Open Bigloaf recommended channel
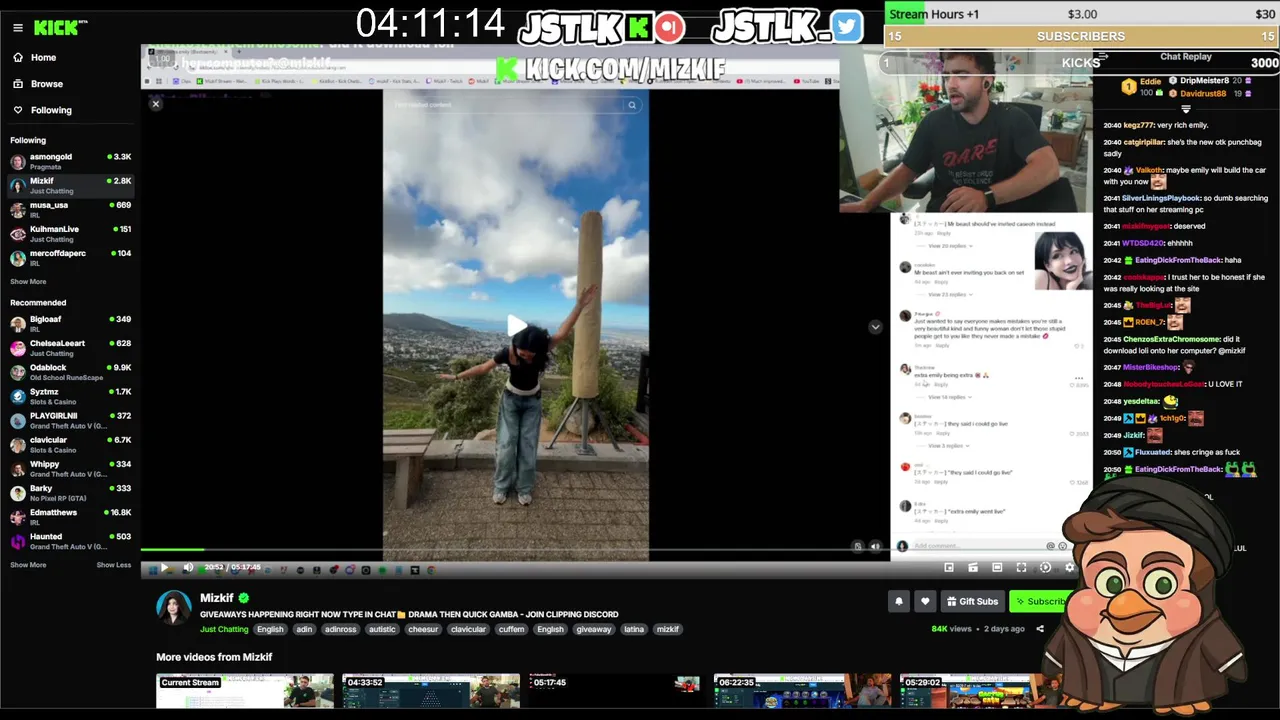This screenshot has height=720, width=1280. pos(70,323)
